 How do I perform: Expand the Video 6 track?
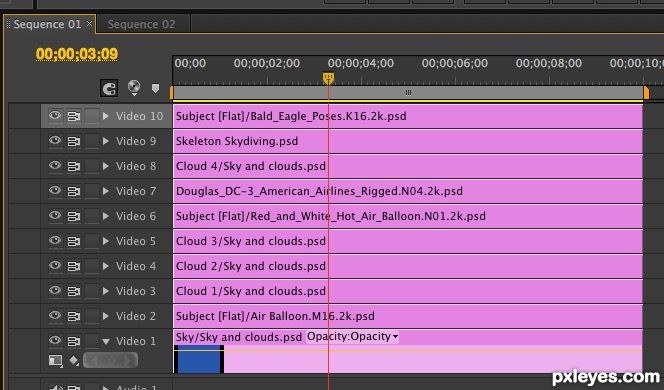(106, 216)
